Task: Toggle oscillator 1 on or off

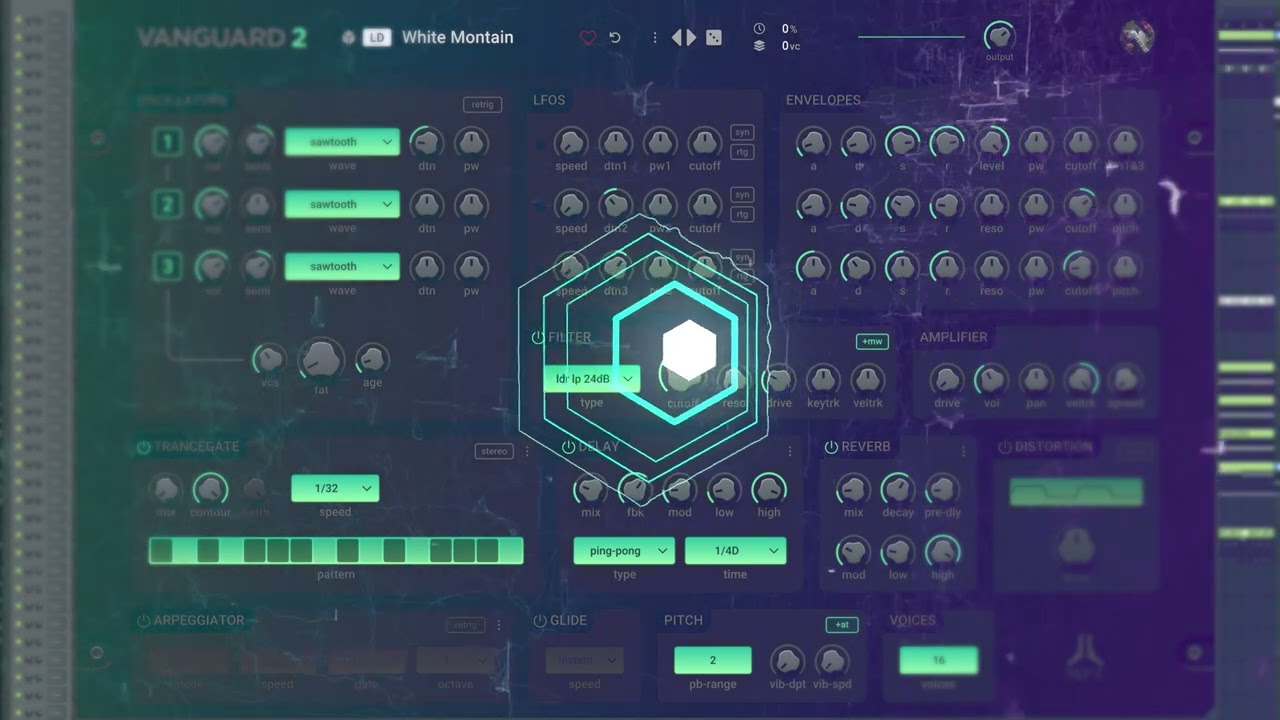Action: 168,142
